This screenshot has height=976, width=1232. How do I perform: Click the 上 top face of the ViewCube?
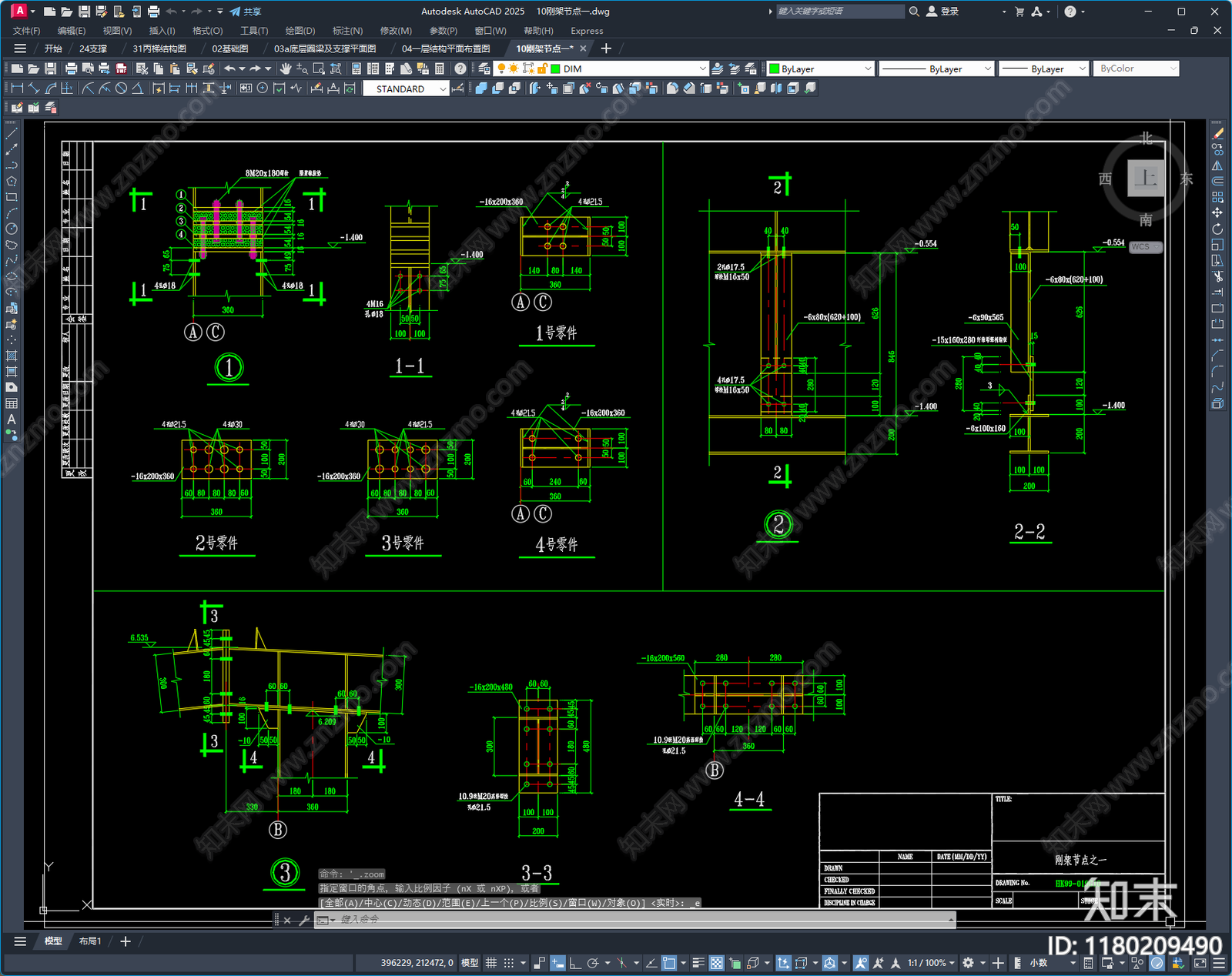click(x=1146, y=179)
